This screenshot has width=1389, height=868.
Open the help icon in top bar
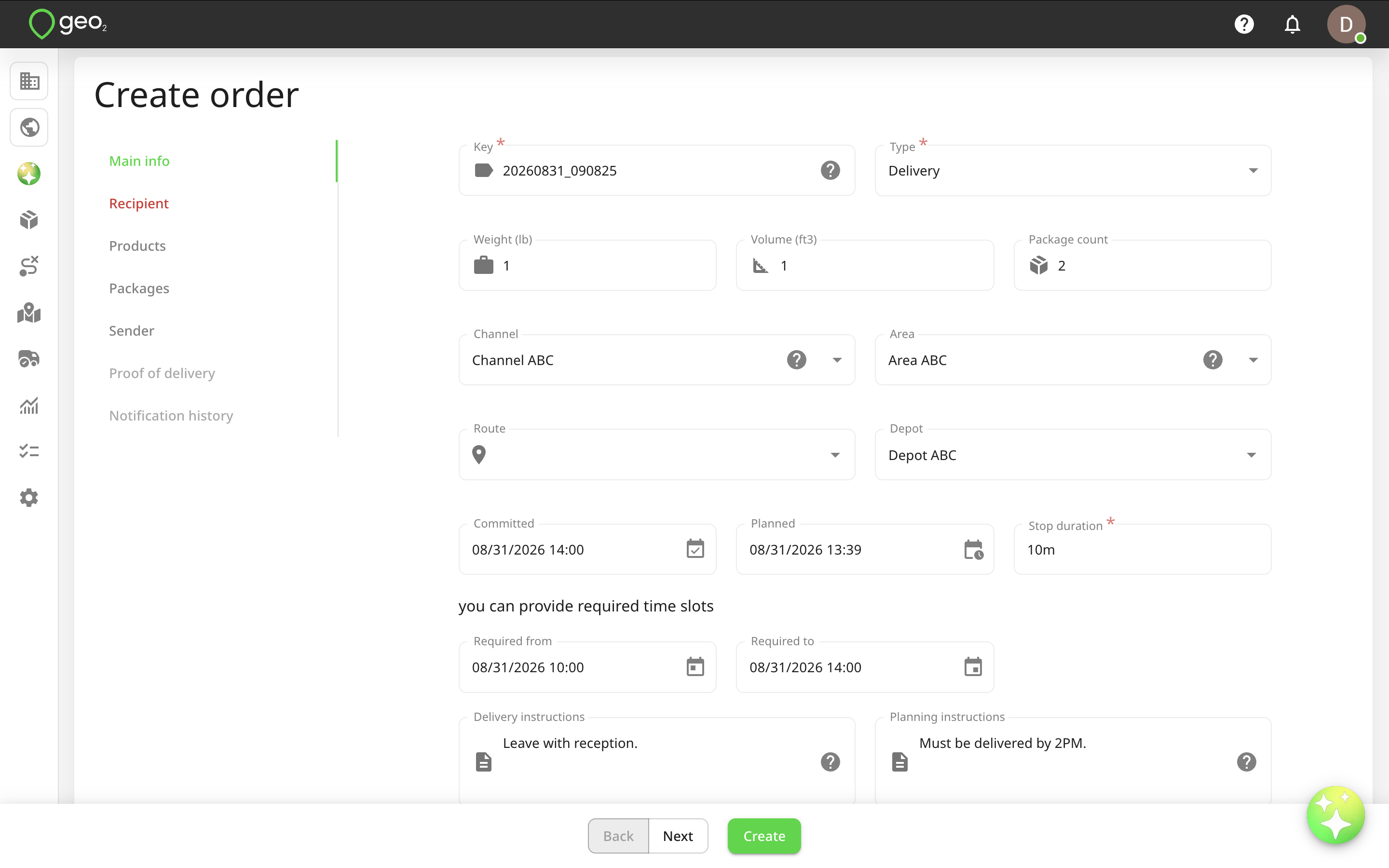pos(1244,24)
